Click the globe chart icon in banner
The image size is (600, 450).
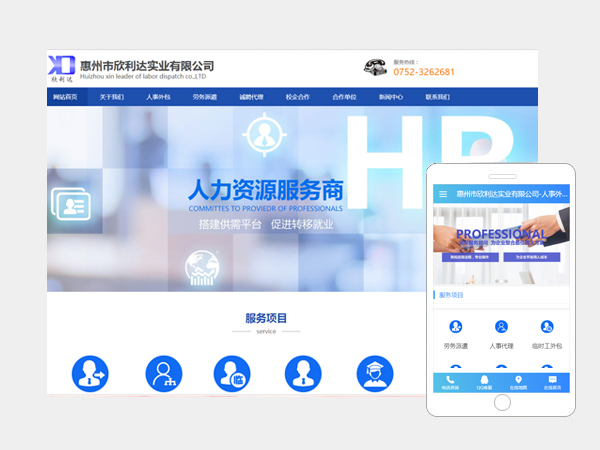point(202,268)
